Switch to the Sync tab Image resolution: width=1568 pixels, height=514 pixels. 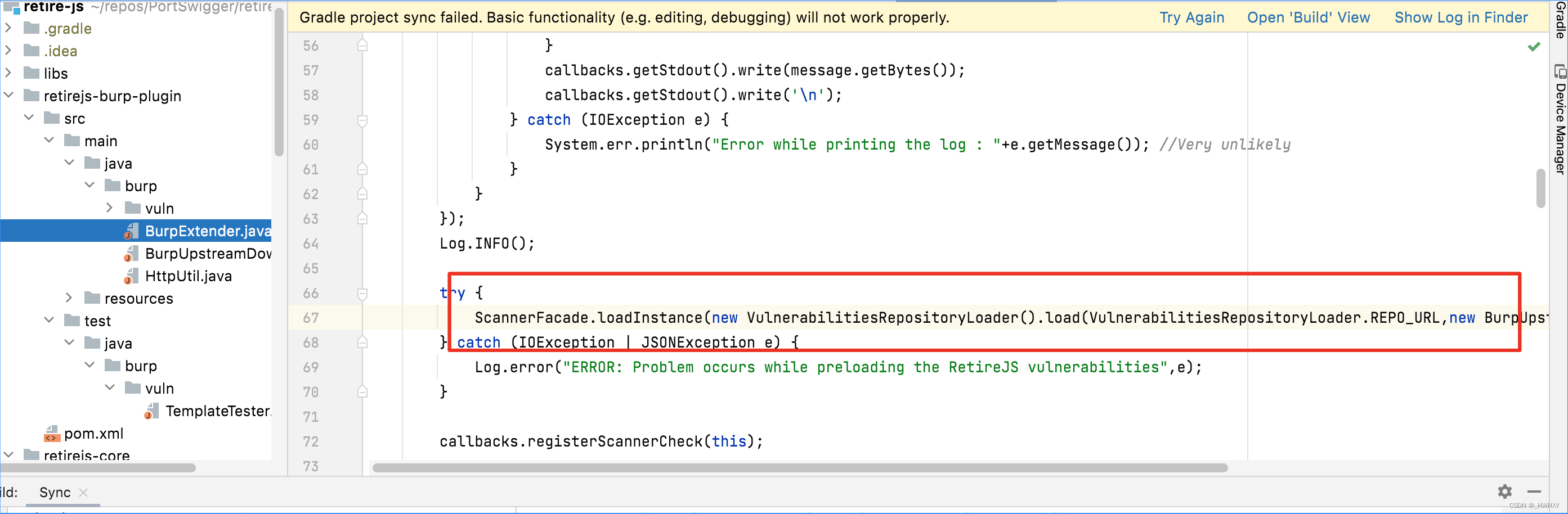pos(54,493)
